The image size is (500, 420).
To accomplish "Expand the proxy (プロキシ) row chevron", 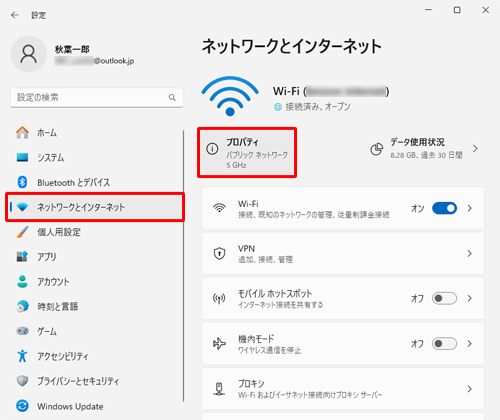I will [x=470, y=389].
